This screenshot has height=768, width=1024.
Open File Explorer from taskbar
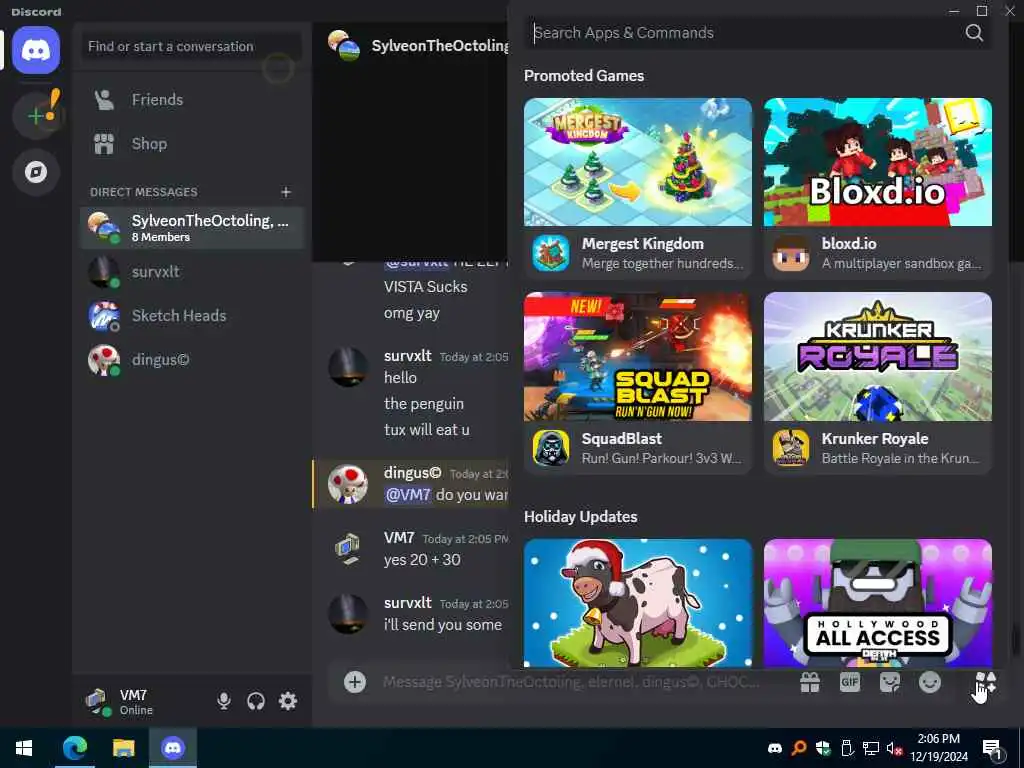tap(123, 748)
